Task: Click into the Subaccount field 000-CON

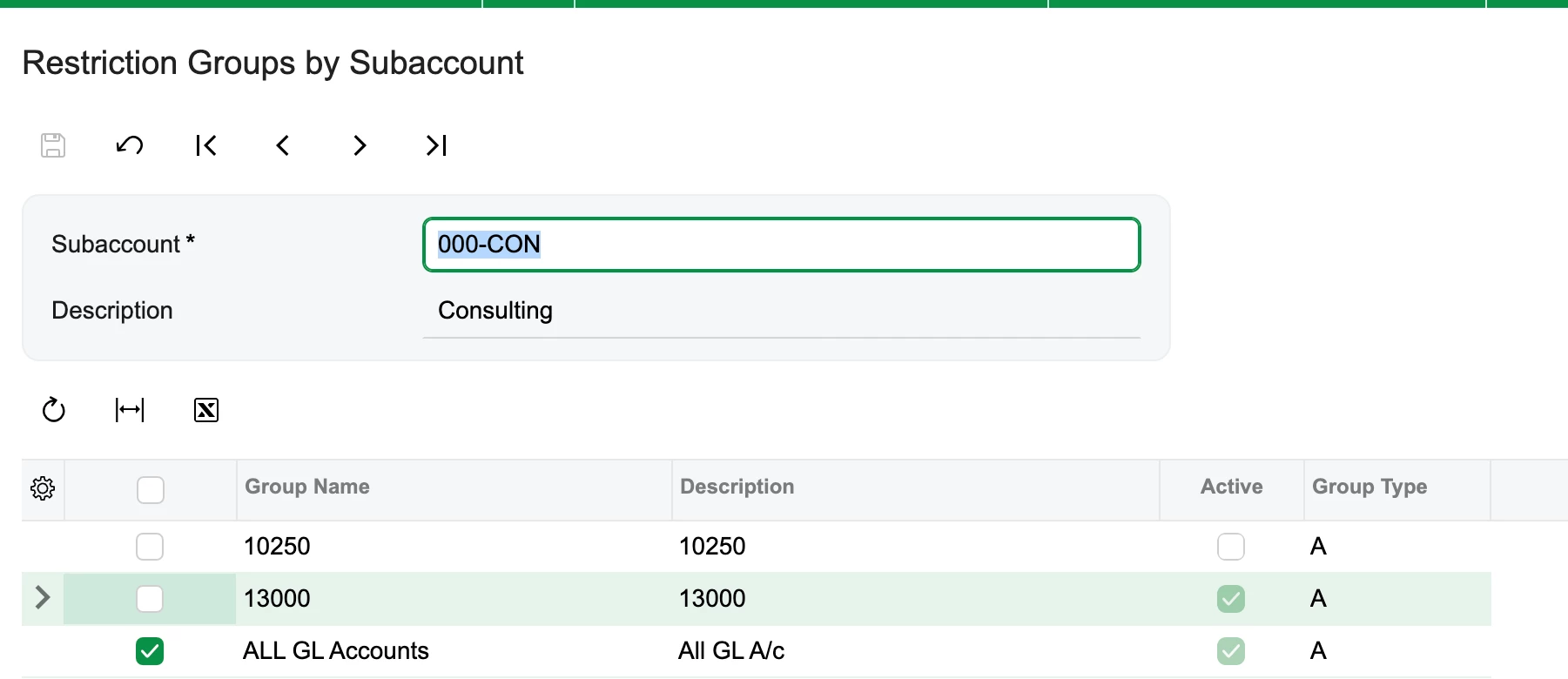Action: click(x=782, y=245)
